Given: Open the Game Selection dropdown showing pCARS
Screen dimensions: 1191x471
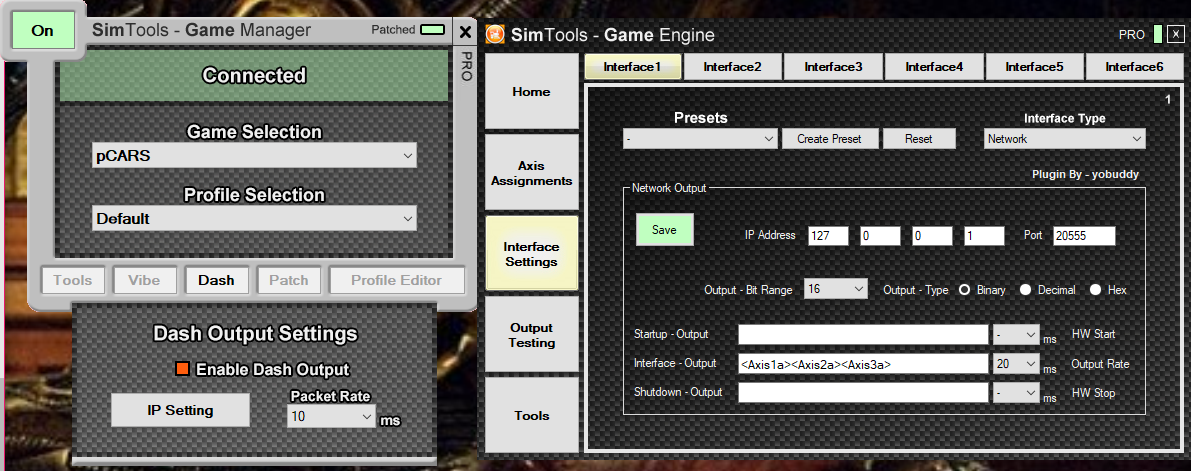Looking at the screenshot, I should (254, 156).
